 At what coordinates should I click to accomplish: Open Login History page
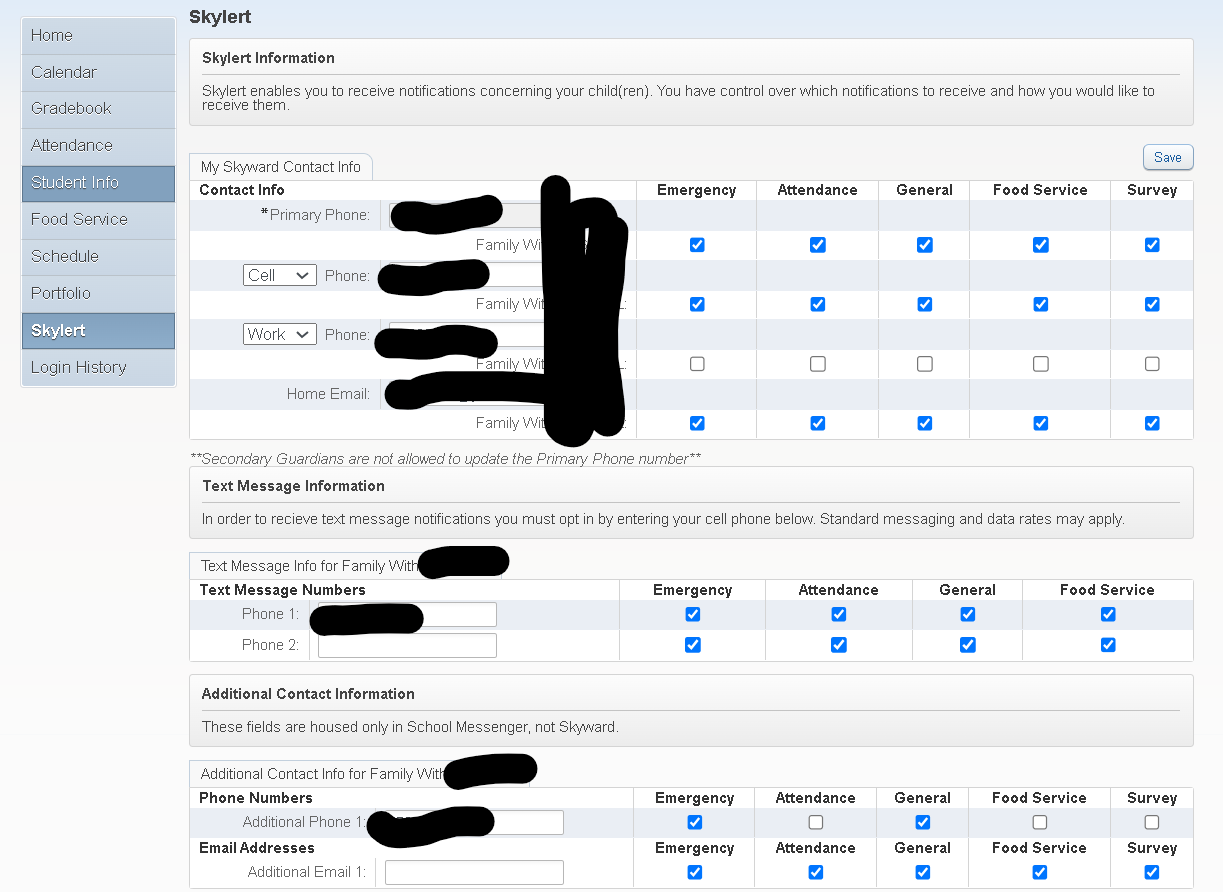click(x=98, y=367)
